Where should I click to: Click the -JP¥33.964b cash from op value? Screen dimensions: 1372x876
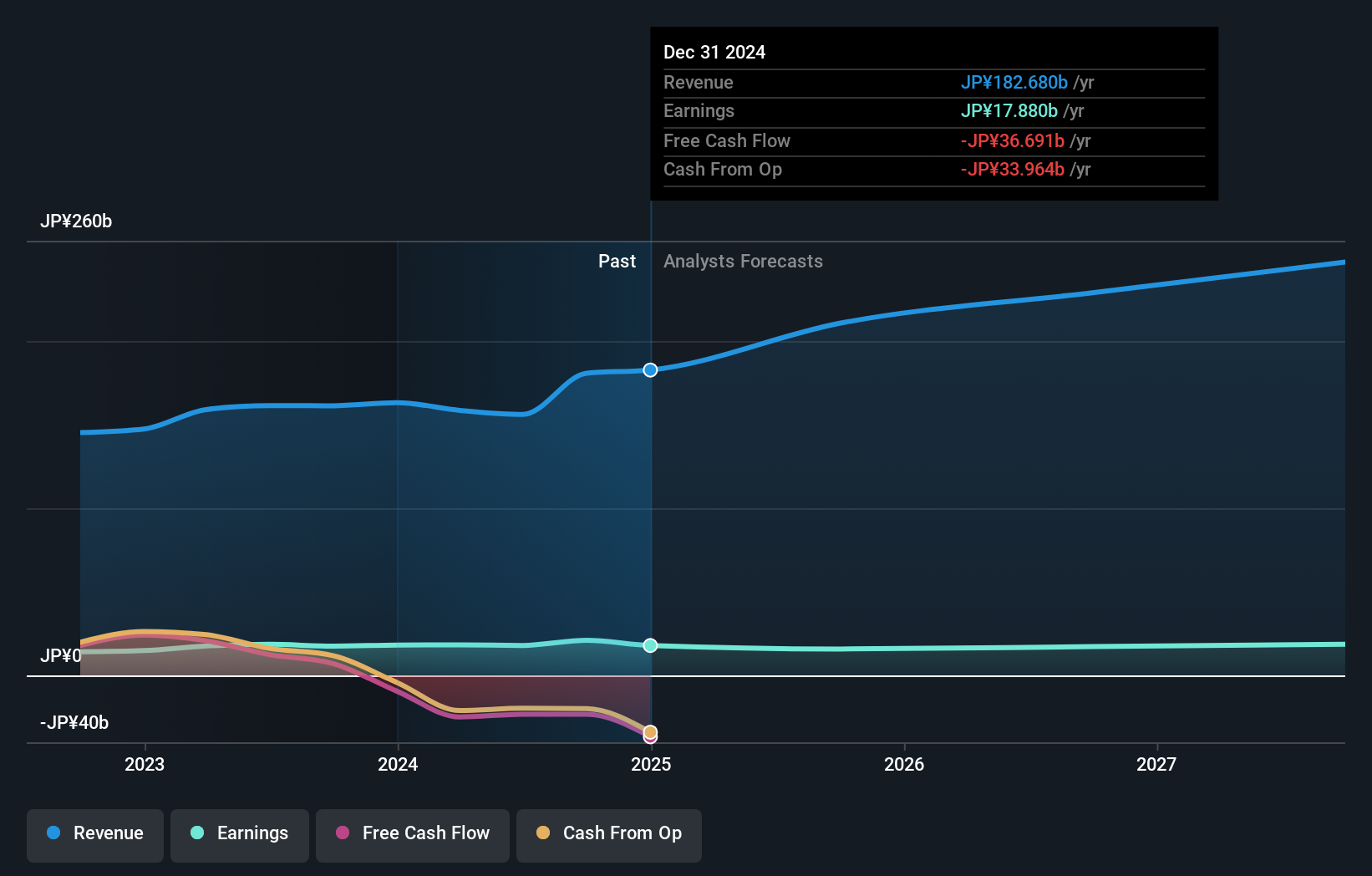point(1013,170)
